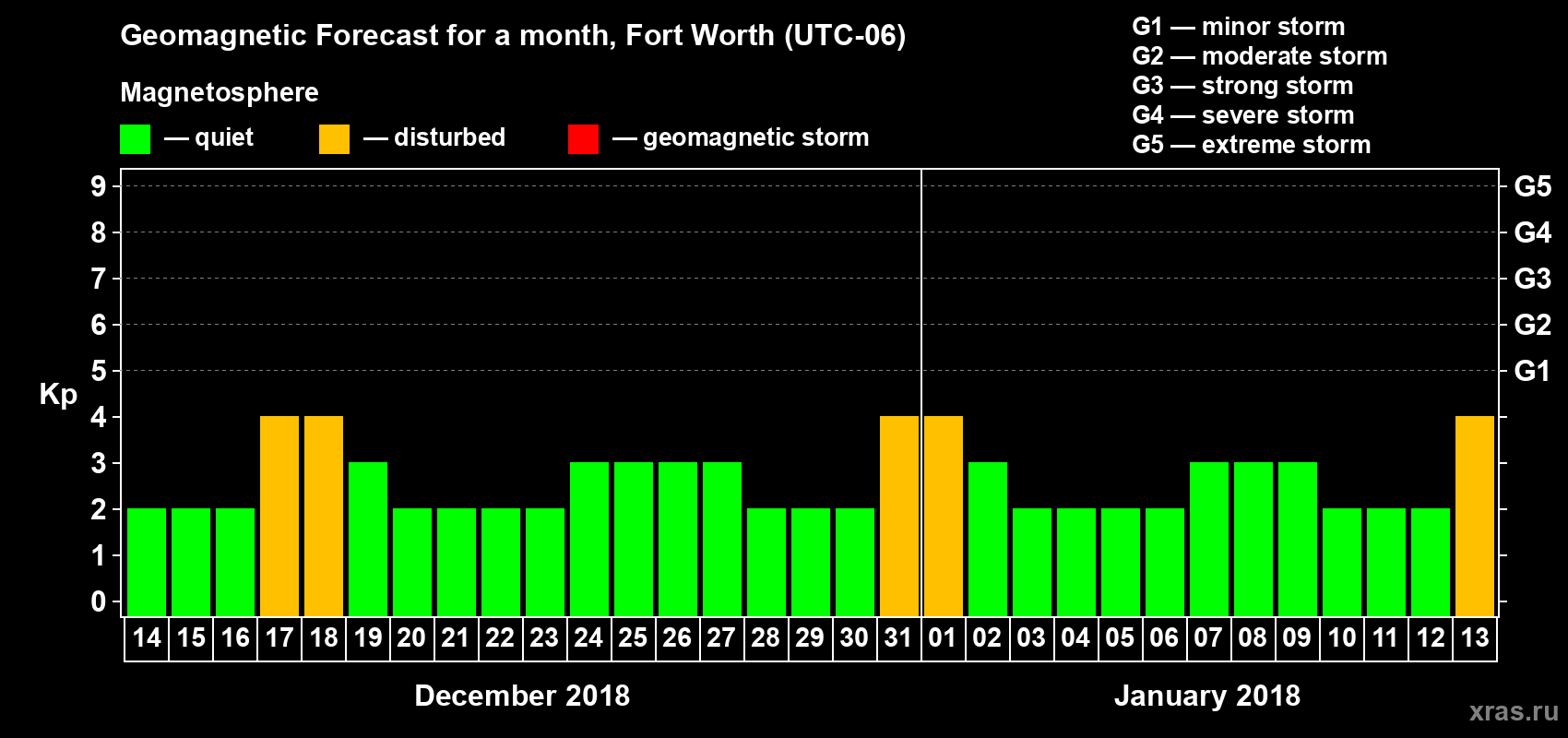Click the orange disturbed legend swatch
The image size is (1568, 738).
334,139
